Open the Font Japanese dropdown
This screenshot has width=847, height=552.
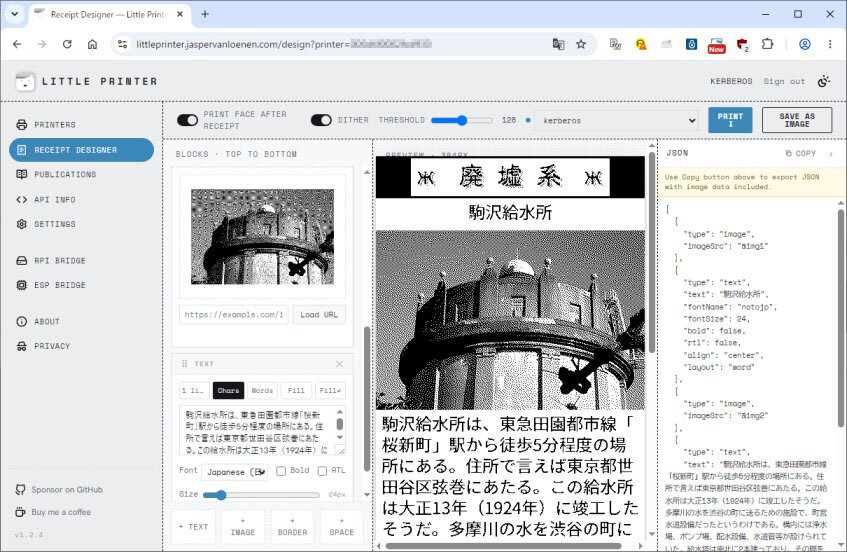(x=234, y=472)
